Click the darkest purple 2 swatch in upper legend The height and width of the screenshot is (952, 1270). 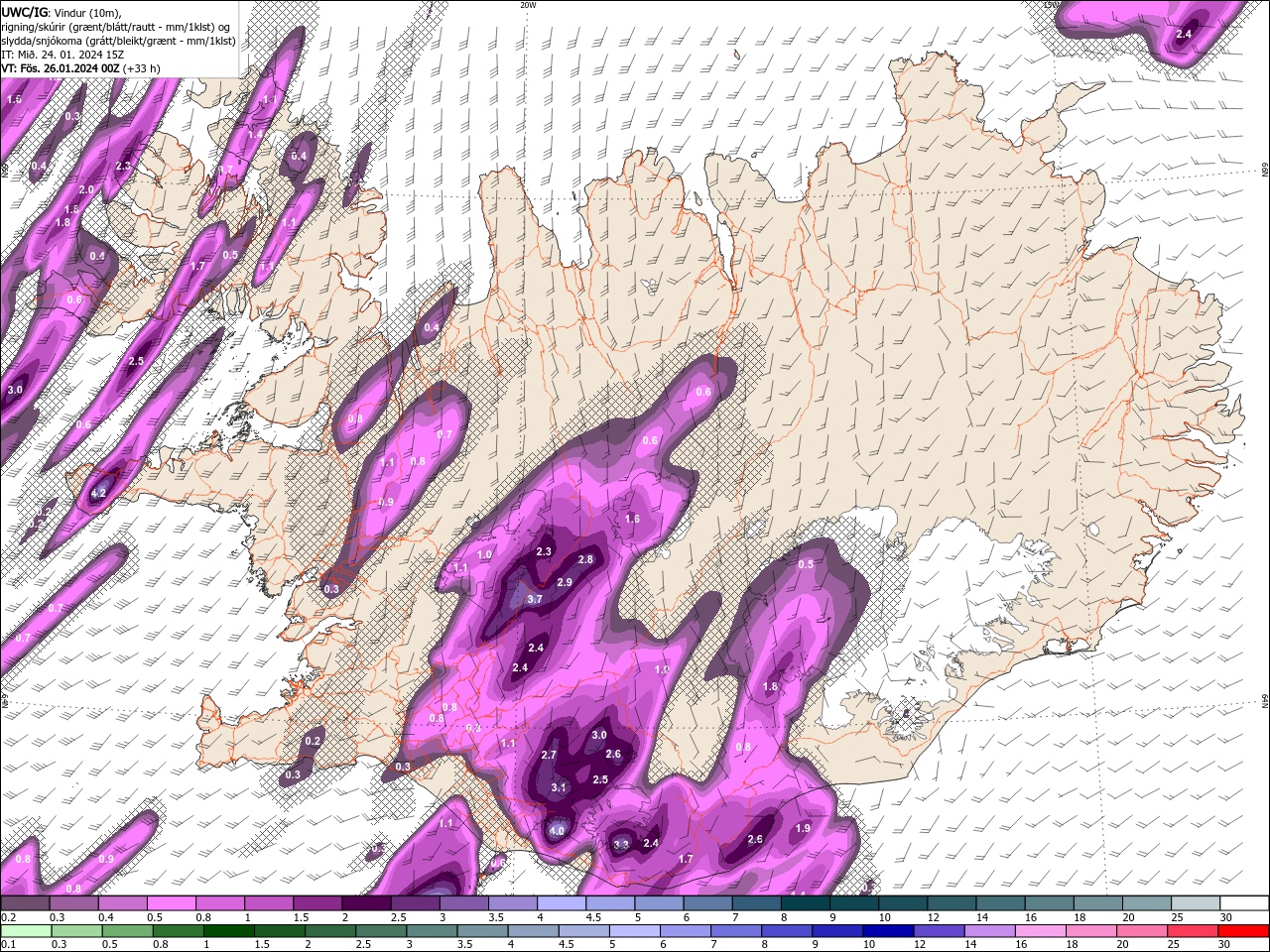pos(366,903)
